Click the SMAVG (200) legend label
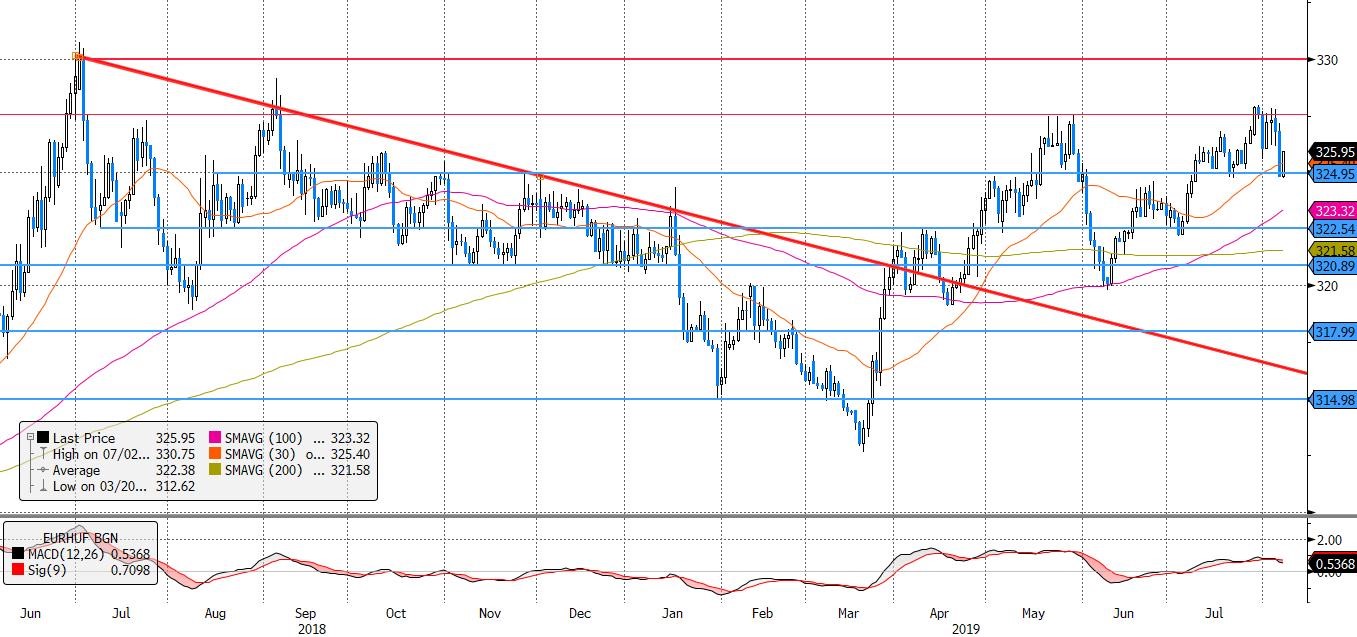Image resolution: width=1357 pixels, height=637 pixels. [263, 470]
